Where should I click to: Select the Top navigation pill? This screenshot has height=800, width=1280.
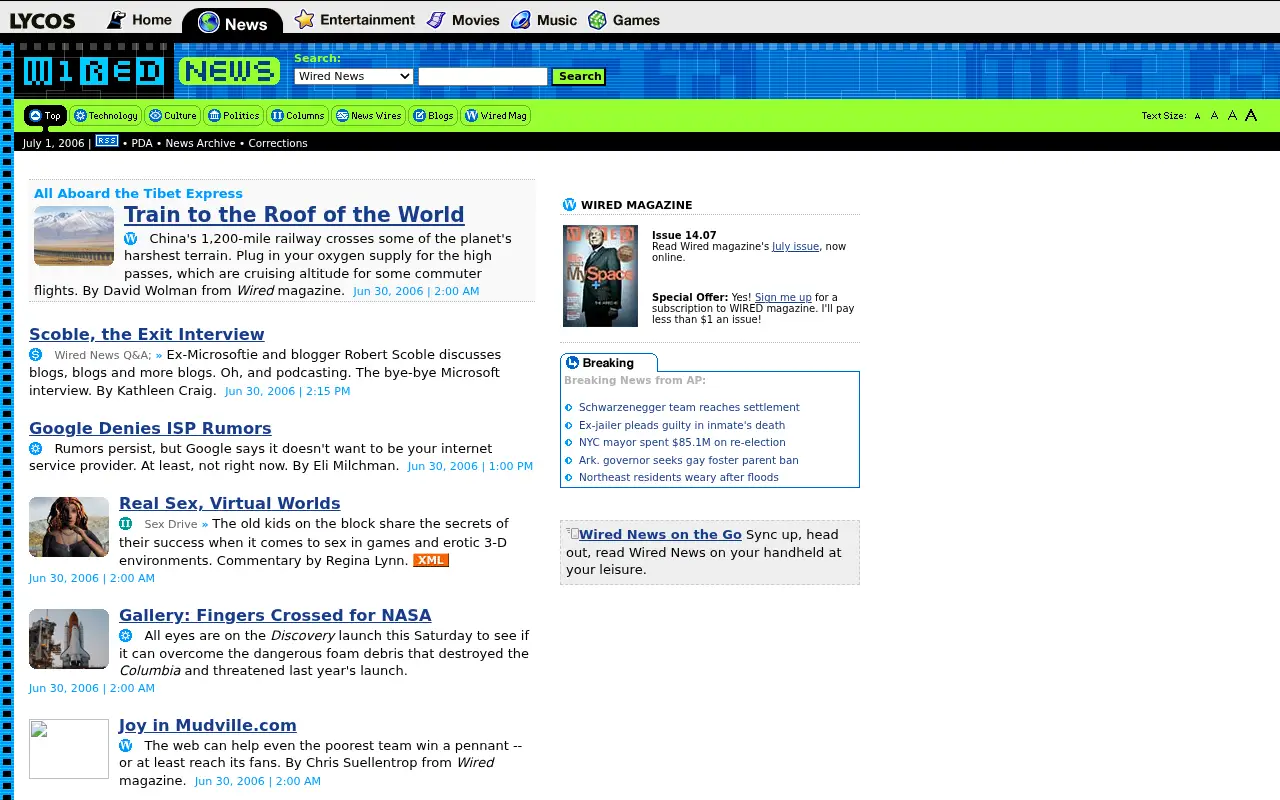[x=45, y=116]
